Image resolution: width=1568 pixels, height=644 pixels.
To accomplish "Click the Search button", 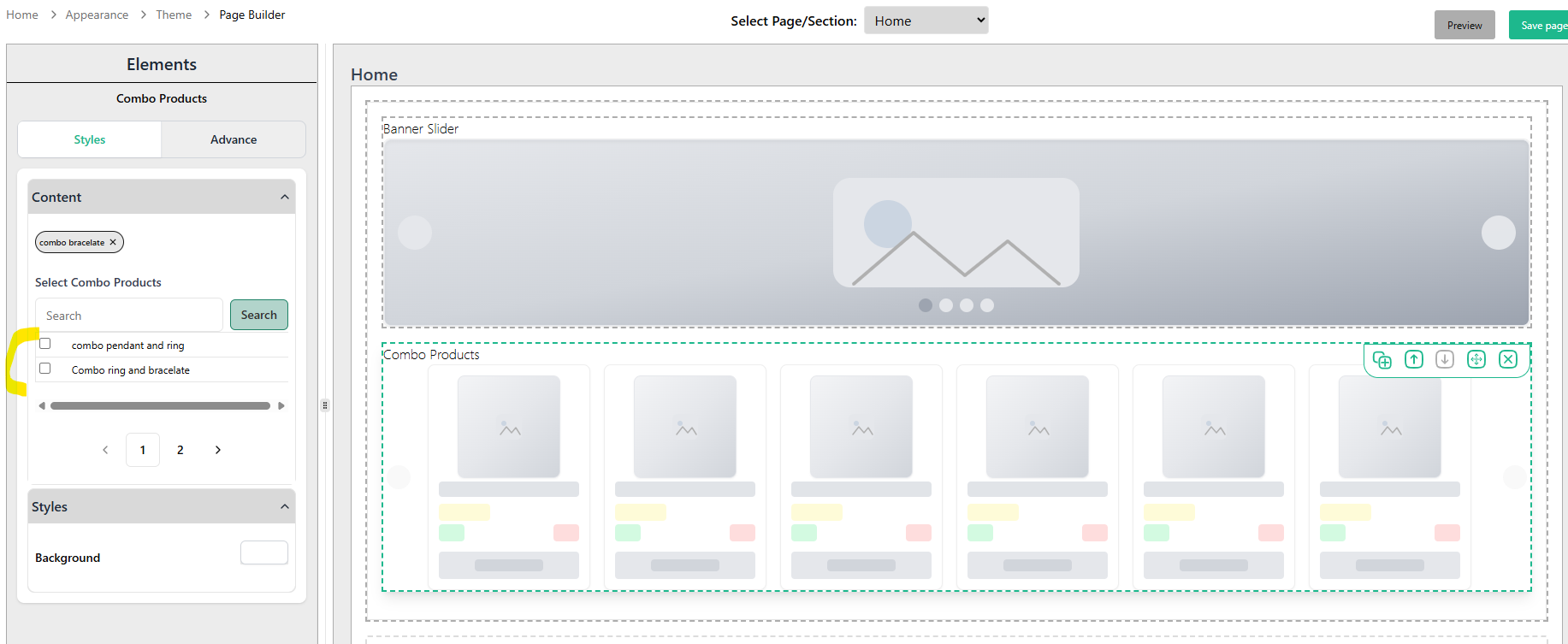I will 259,315.
